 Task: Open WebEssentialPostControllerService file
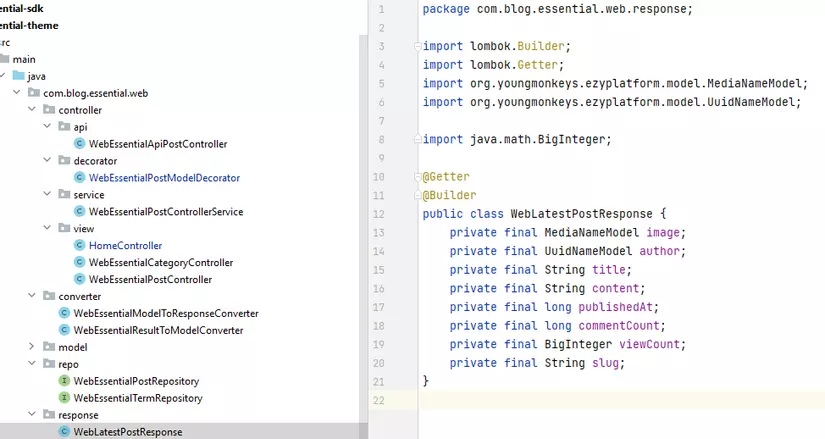166,212
